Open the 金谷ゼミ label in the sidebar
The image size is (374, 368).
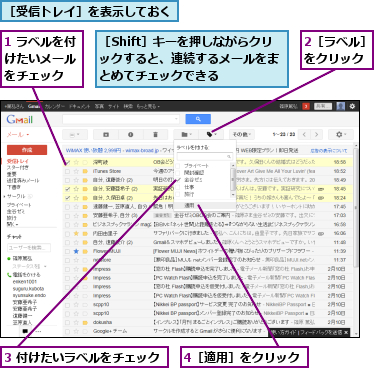click(x=16, y=211)
